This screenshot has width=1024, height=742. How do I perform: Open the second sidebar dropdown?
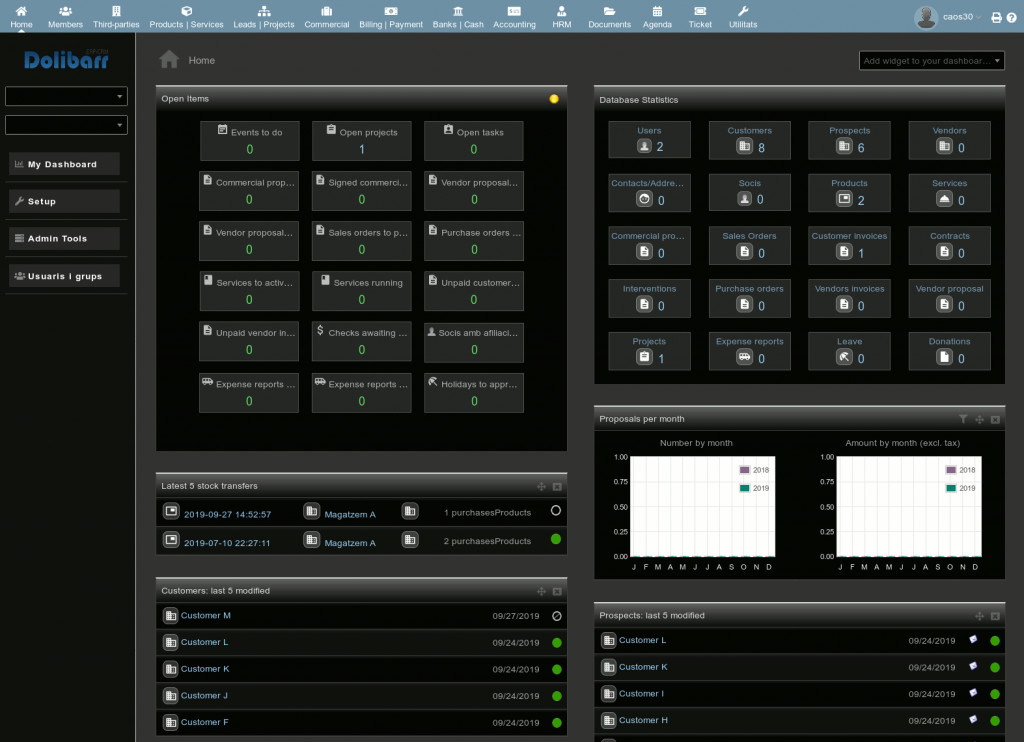[66, 125]
